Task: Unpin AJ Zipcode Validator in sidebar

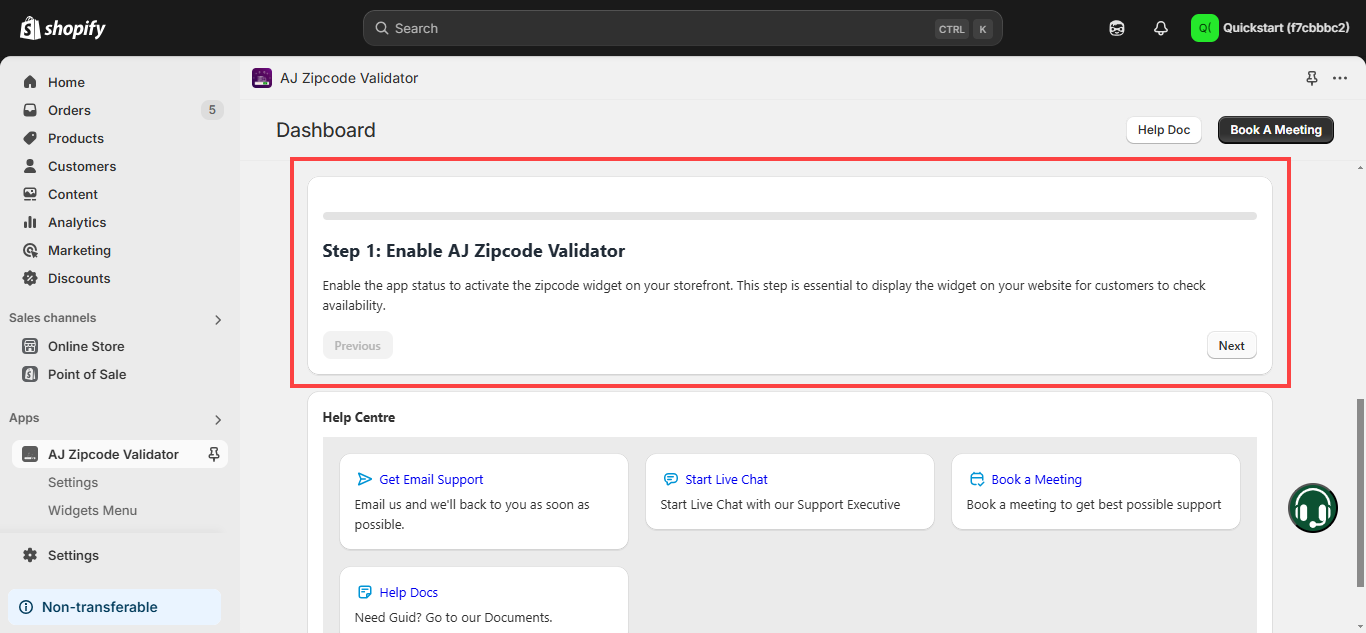Action: [213, 454]
